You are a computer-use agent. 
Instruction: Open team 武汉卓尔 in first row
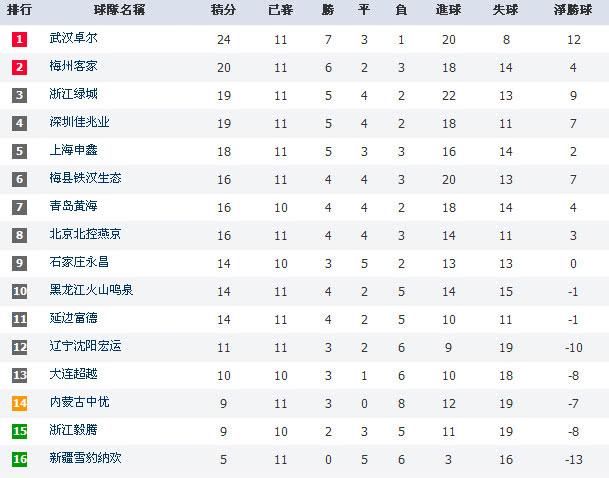pos(73,39)
